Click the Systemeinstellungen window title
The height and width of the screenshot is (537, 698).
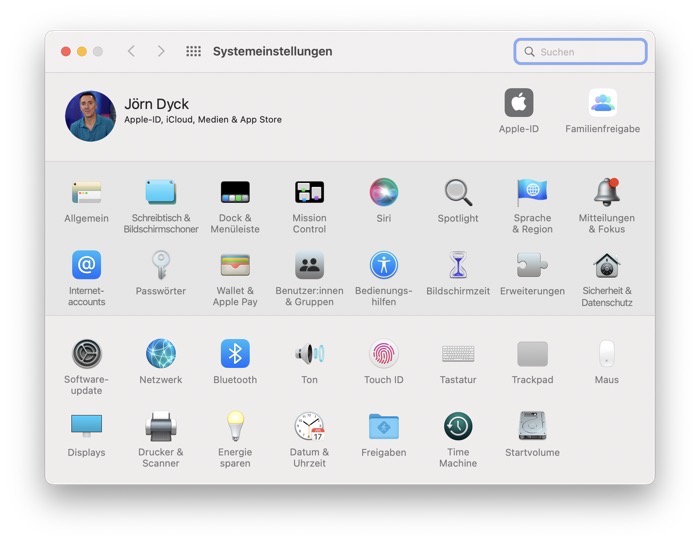[x=272, y=51]
